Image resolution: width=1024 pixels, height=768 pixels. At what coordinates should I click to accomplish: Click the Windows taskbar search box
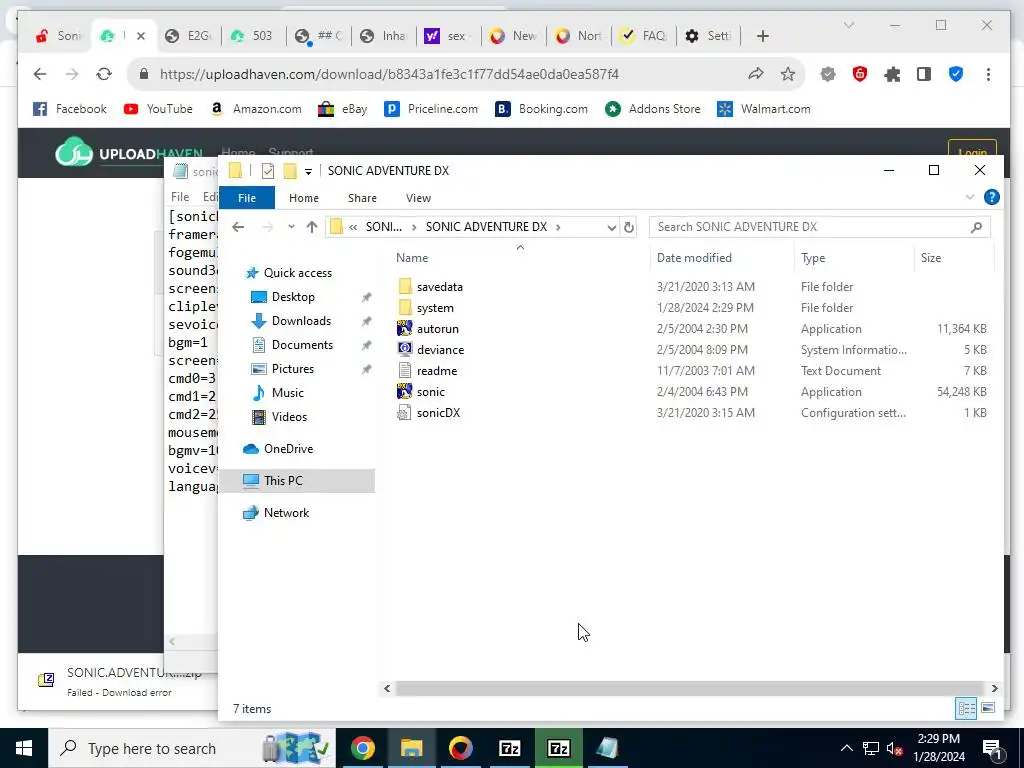191,748
